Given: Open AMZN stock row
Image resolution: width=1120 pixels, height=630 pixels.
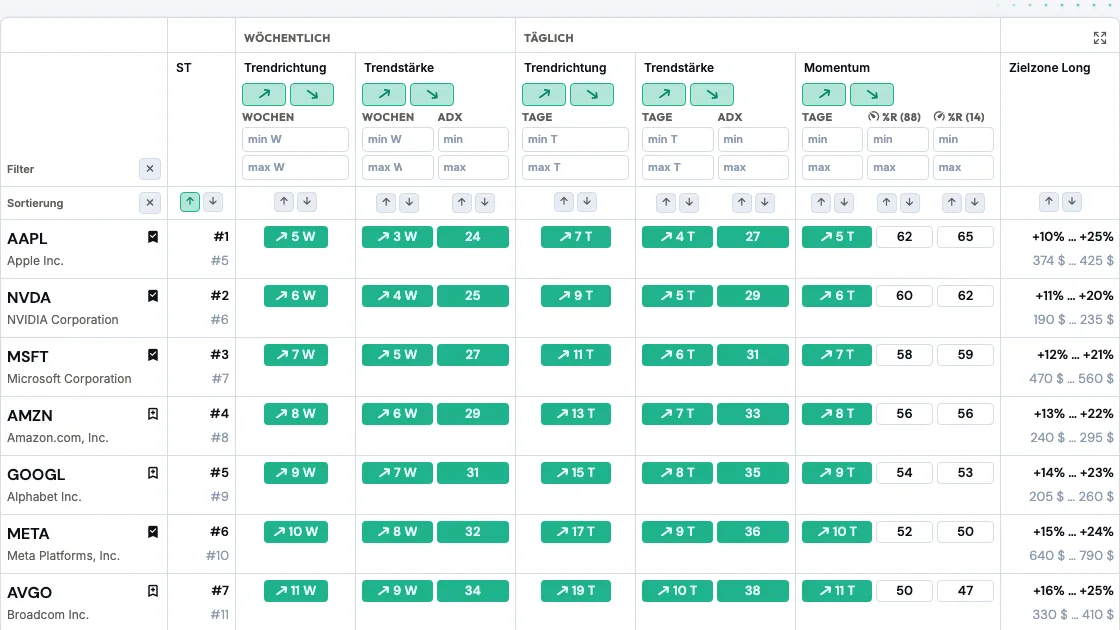Looking at the screenshot, I should (560, 426).
